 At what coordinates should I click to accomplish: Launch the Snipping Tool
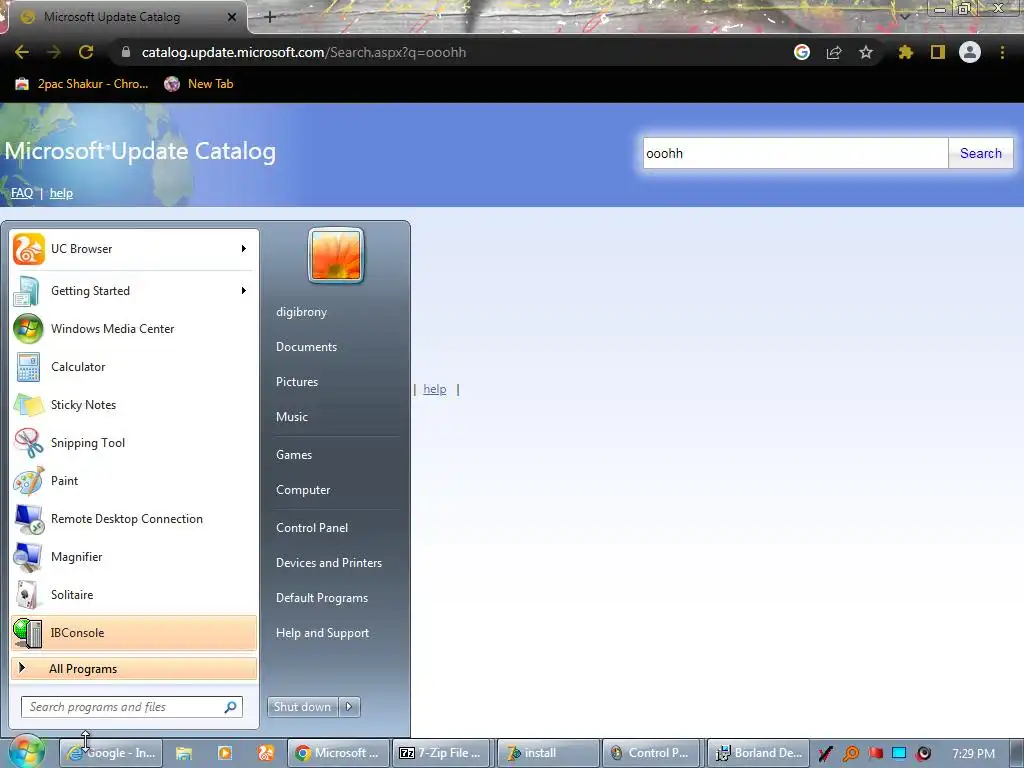click(134, 442)
